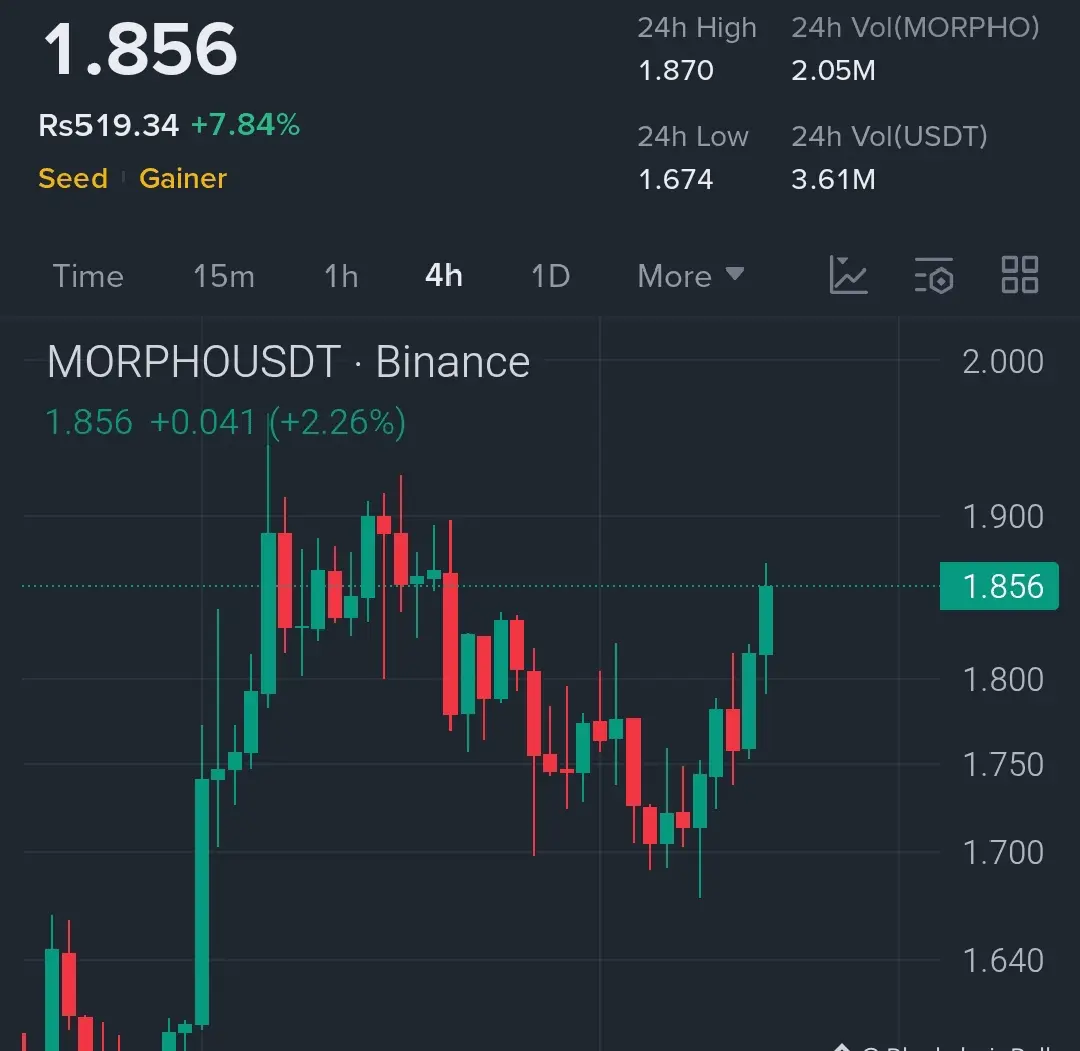Click the 1.800 price axis label
The width and height of the screenshot is (1080, 1051).
(x=1003, y=680)
